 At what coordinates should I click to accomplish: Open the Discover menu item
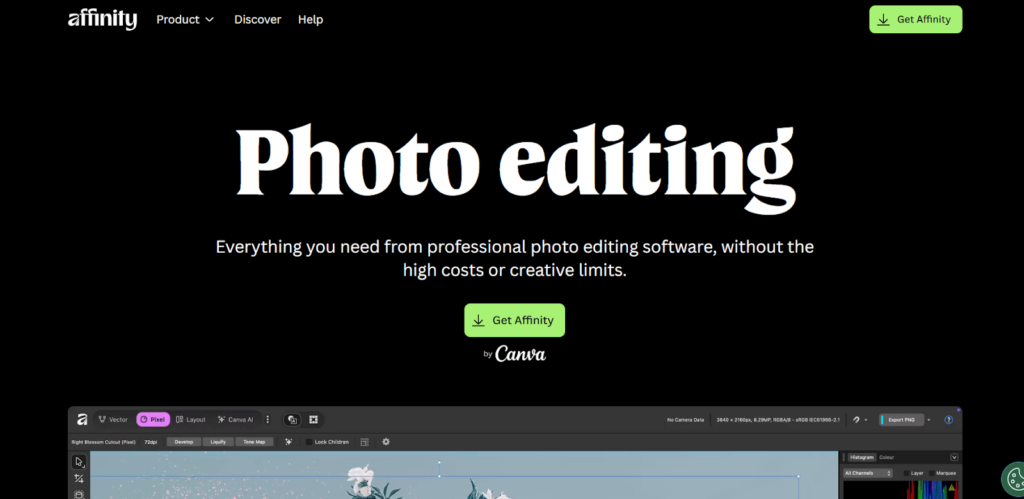[x=257, y=19]
